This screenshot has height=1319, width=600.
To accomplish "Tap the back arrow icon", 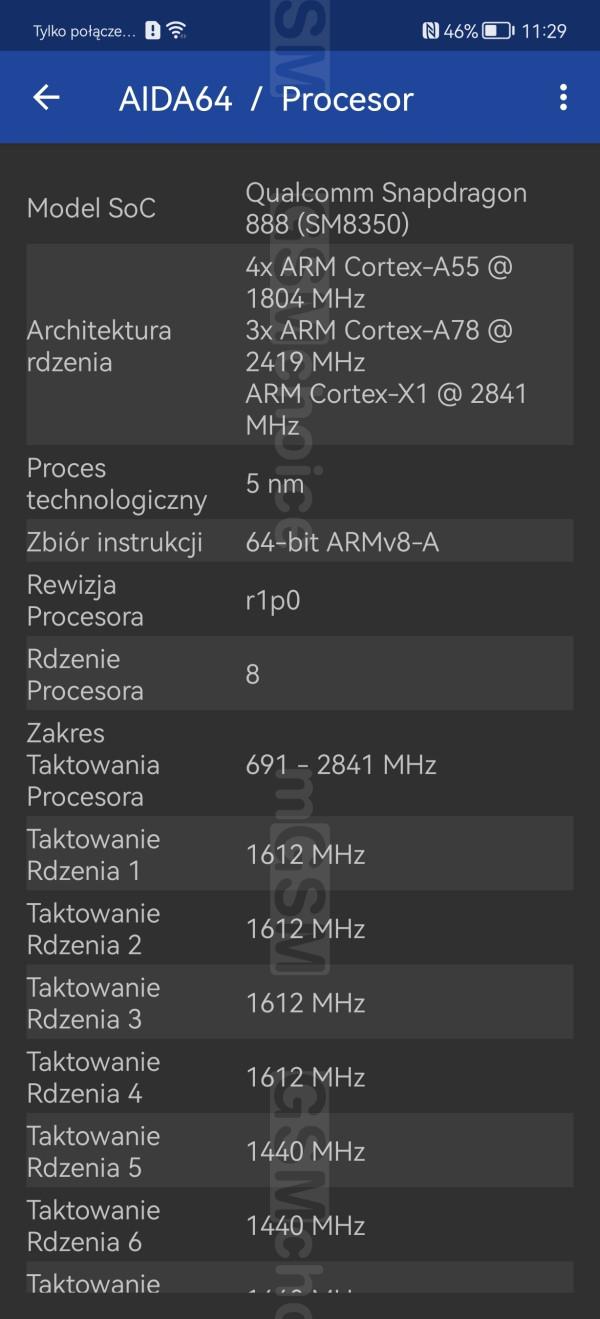I will (x=46, y=97).
